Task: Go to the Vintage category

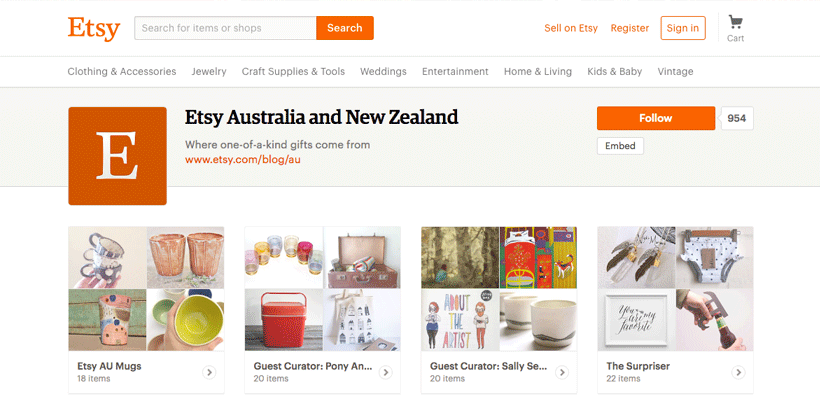Action: coord(676,72)
